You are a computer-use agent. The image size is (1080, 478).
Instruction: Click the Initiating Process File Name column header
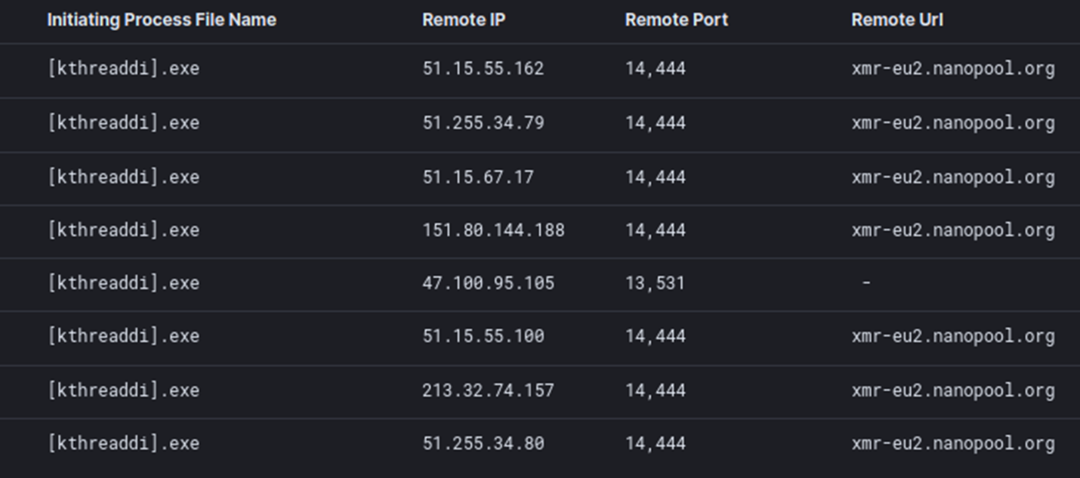(161, 20)
